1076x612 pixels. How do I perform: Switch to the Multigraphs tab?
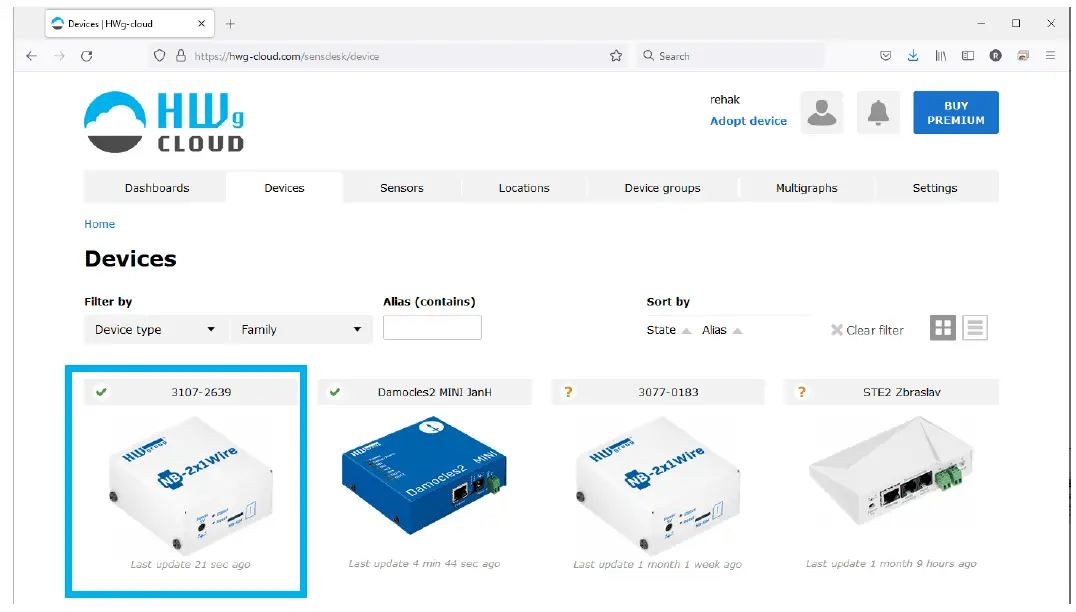(x=806, y=188)
